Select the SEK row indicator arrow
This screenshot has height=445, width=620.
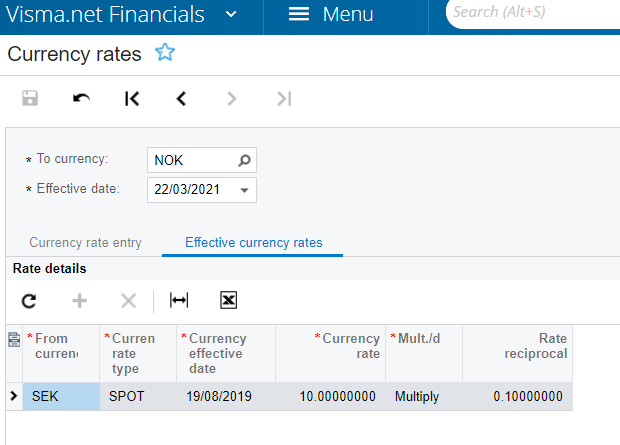pos(14,396)
